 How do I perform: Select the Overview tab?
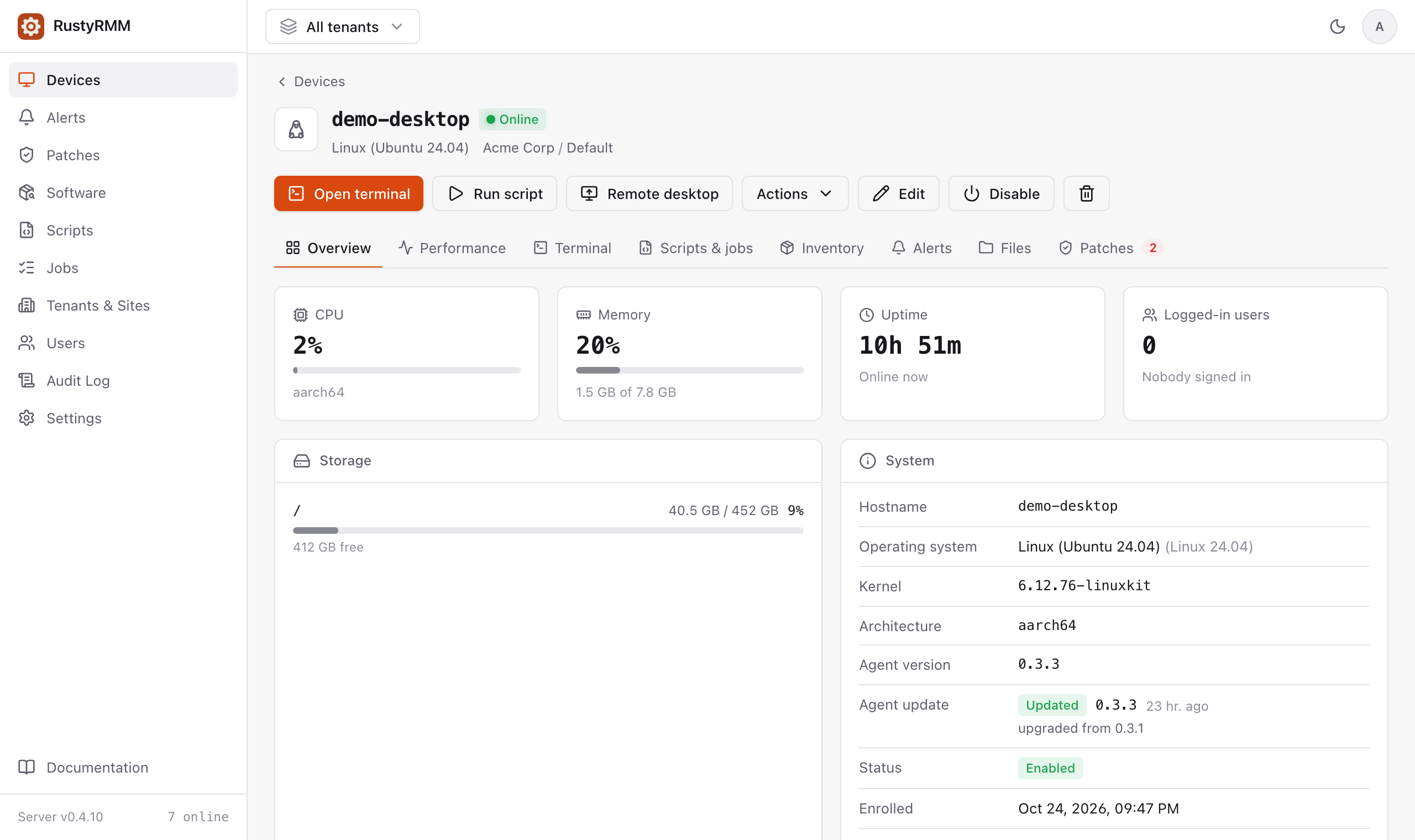point(328,248)
